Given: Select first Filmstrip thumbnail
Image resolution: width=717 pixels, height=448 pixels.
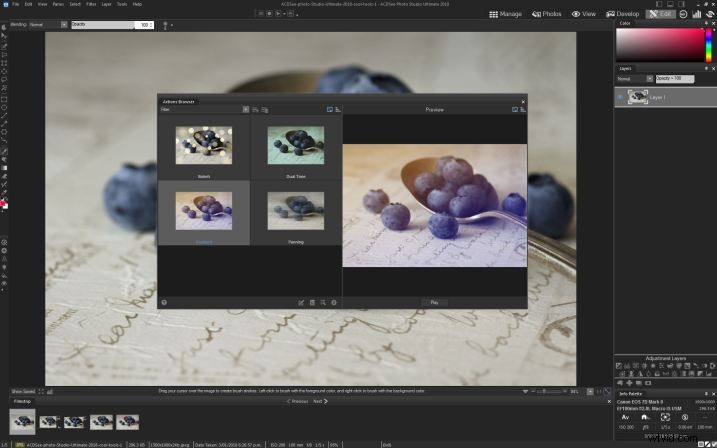Looking at the screenshot, I should point(22,421).
